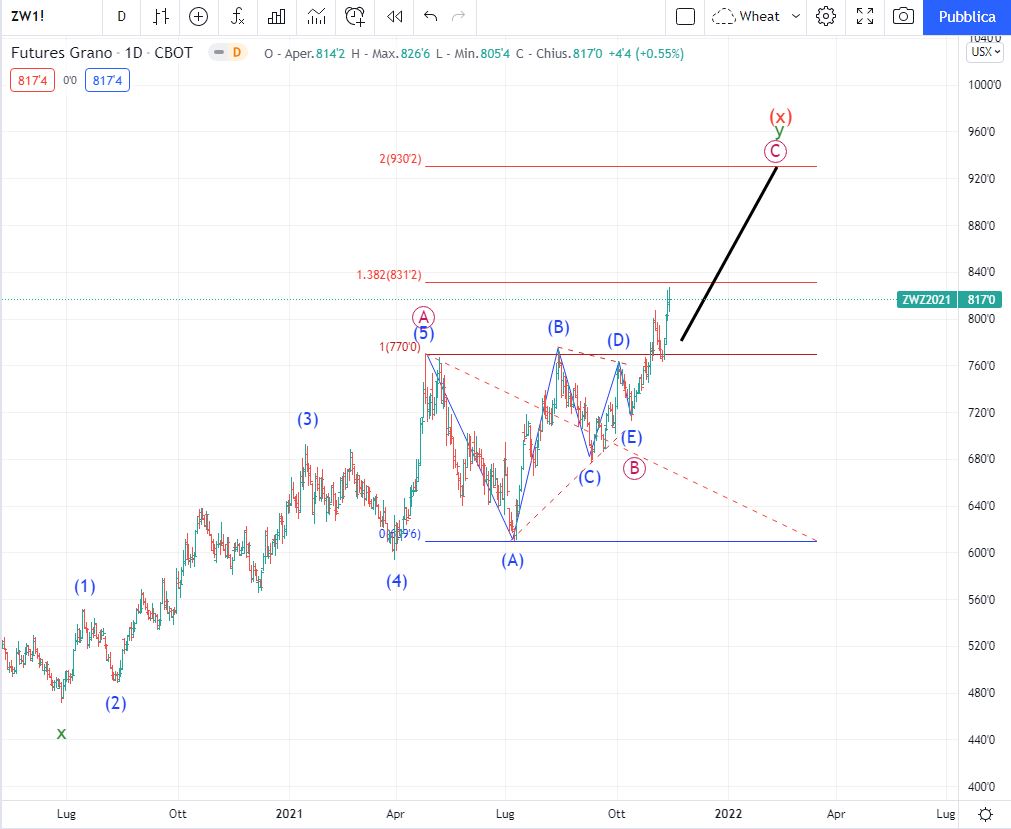Select the blue (1) wave label
Image resolution: width=1011 pixels, height=829 pixels.
(x=84, y=587)
